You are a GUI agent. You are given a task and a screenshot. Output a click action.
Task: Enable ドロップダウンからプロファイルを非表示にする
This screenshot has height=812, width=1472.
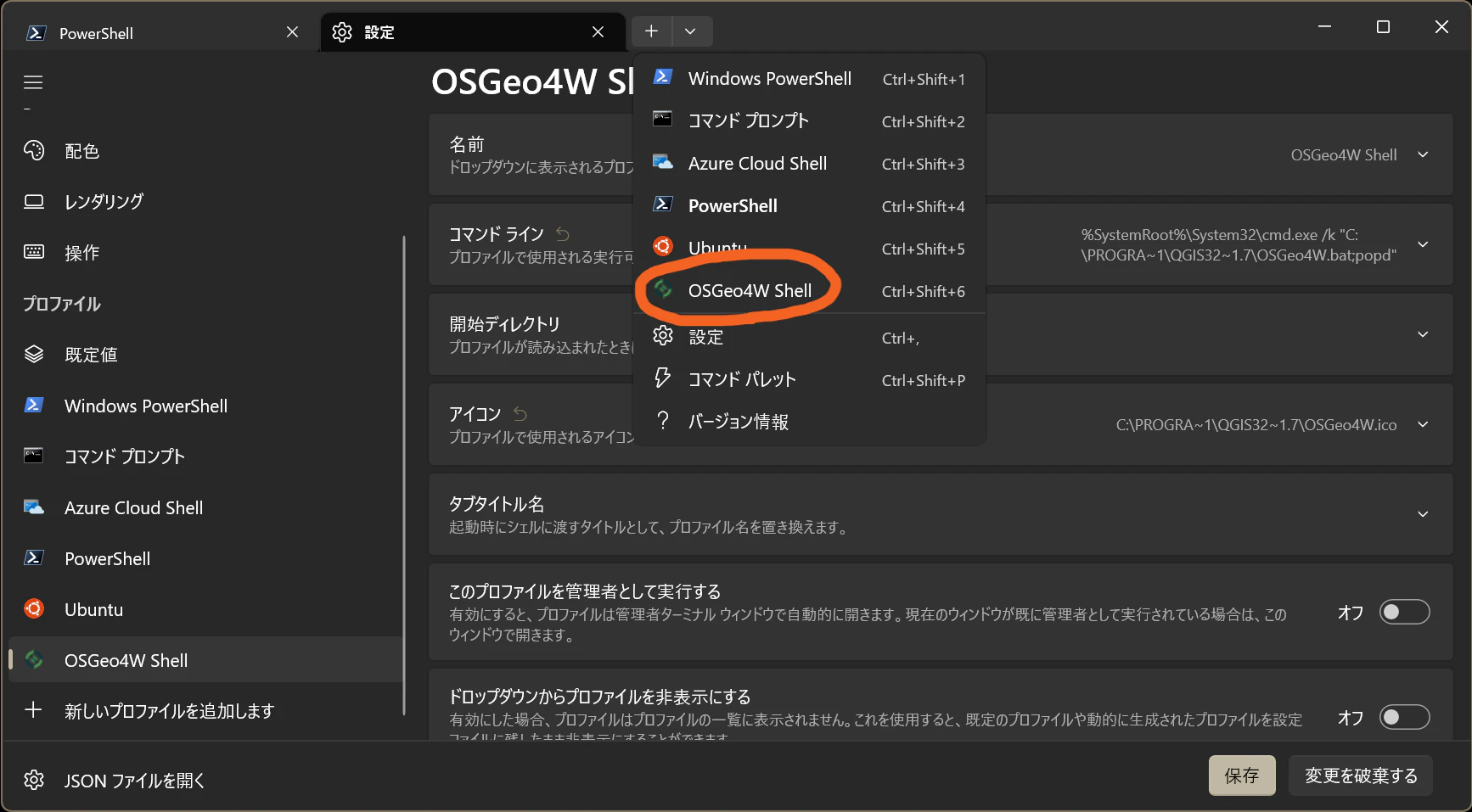click(x=1404, y=718)
